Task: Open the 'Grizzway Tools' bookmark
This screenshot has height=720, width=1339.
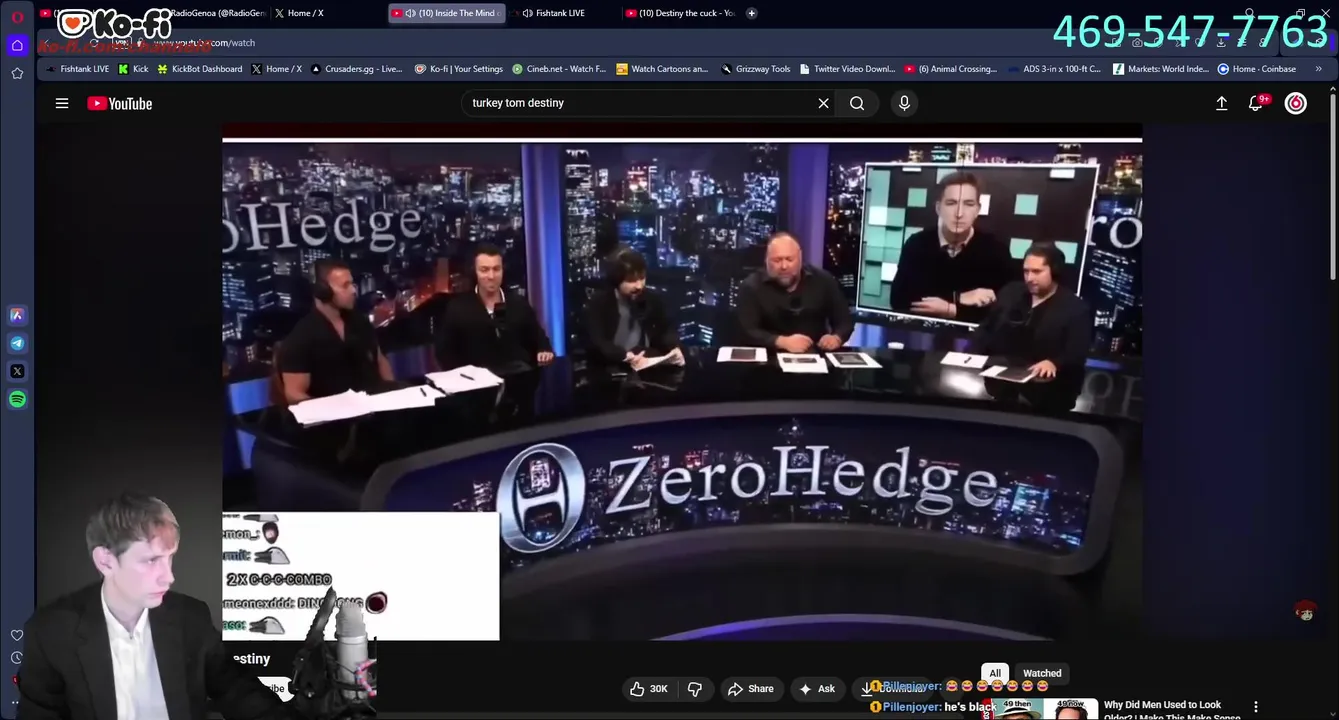Action: [x=755, y=69]
